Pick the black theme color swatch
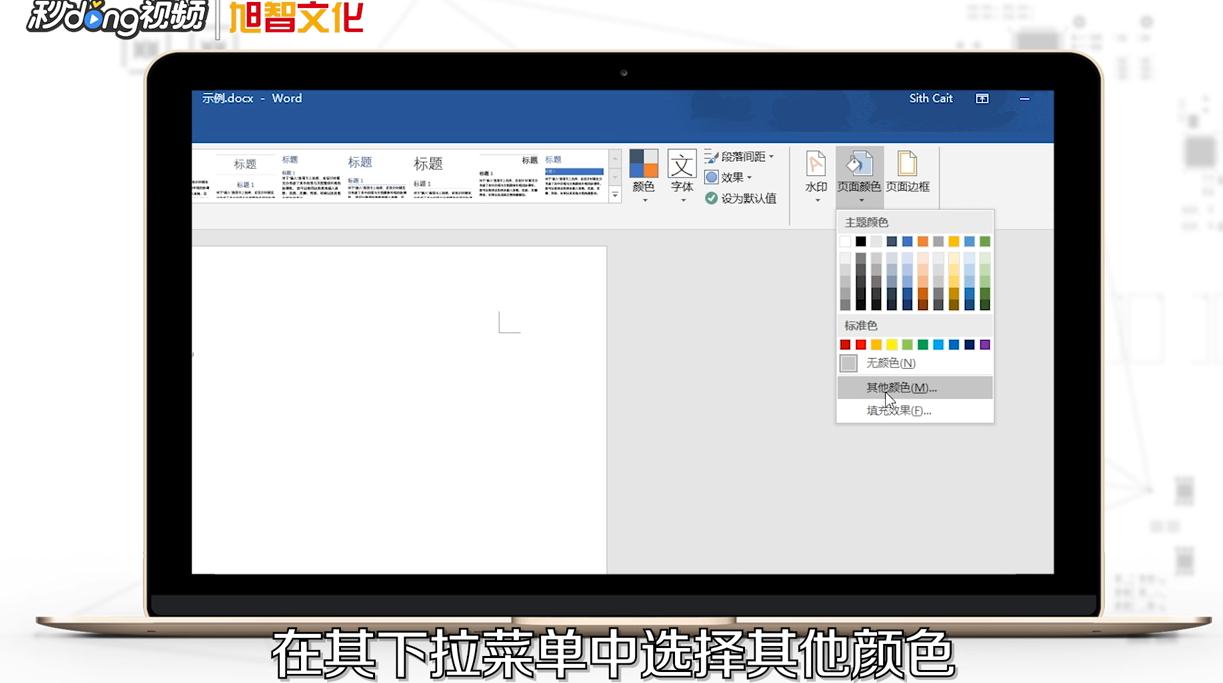 tap(861, 241)
